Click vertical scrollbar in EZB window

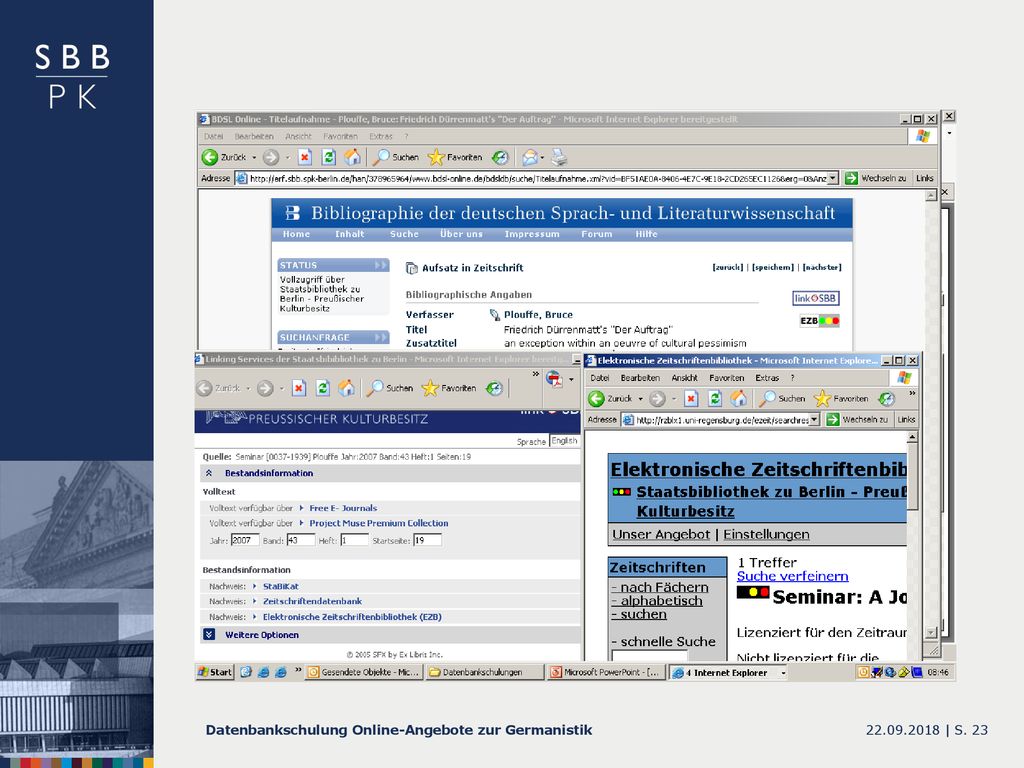click(912, 477)
